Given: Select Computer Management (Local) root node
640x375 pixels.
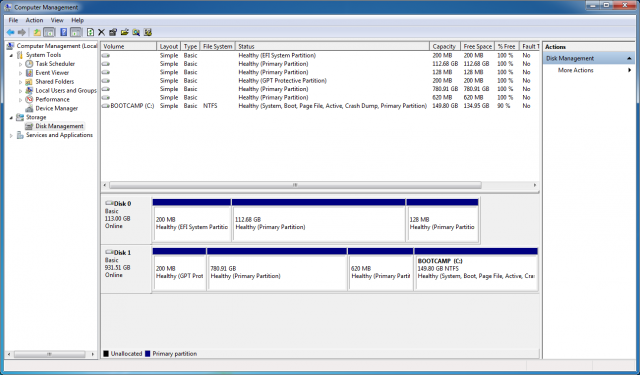Looking at the screenshot, I should pos(56,46).
